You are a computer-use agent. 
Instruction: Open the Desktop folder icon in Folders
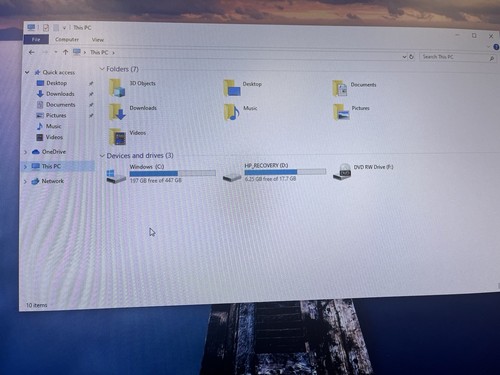(x=232, y=88)
